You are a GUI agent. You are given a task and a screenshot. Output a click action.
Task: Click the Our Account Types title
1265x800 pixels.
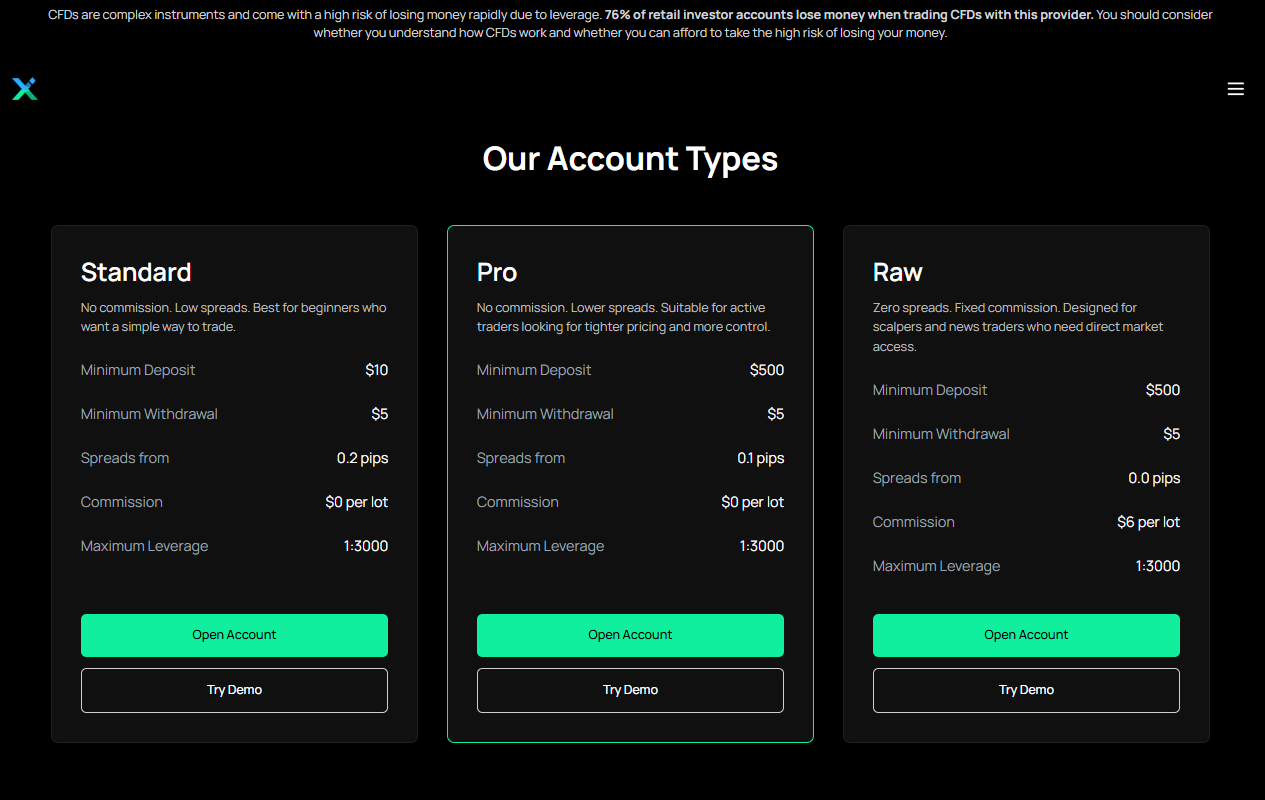point(630,159)
